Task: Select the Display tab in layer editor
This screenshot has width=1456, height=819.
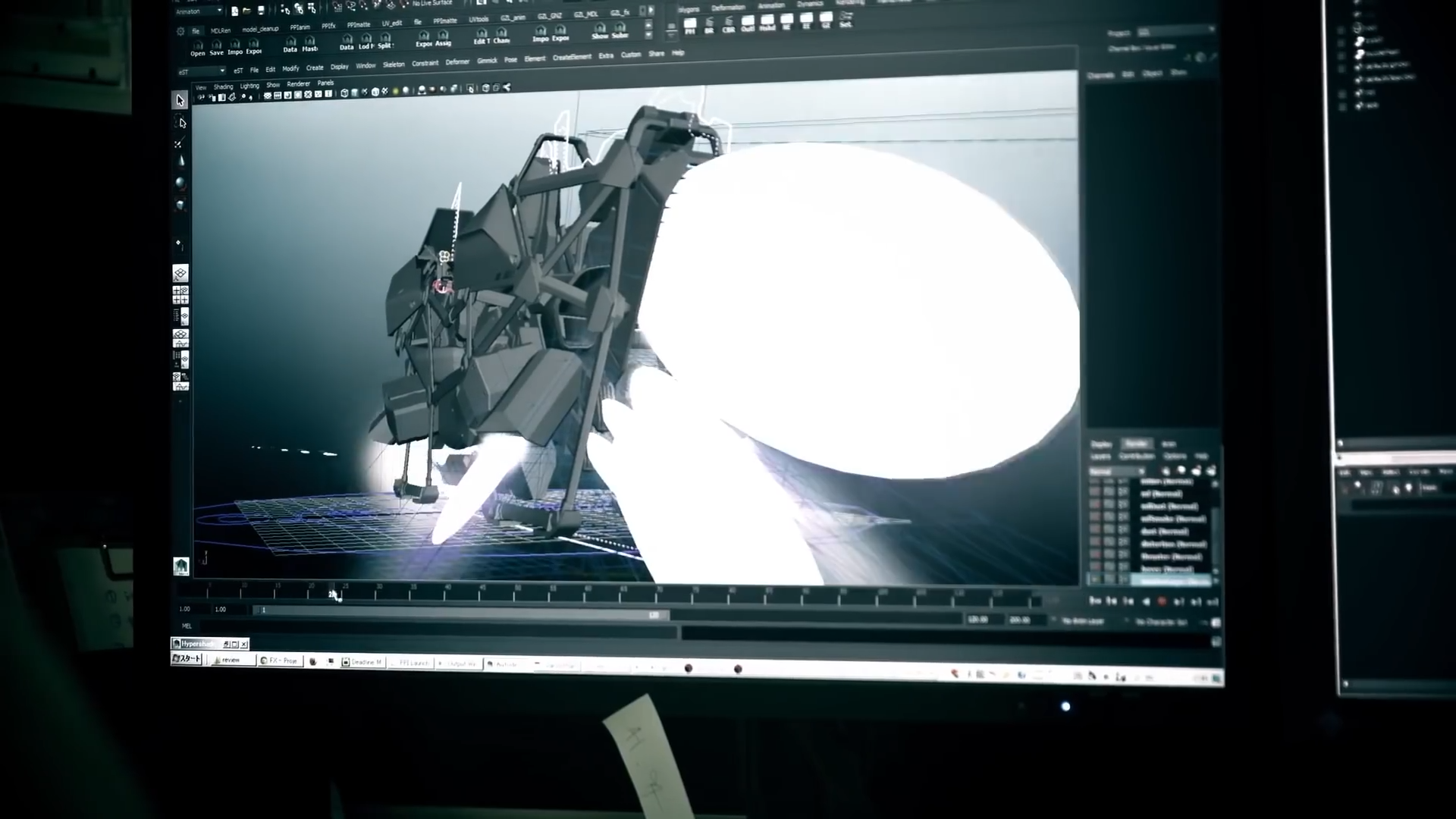Action: (x=1102, y=444)
